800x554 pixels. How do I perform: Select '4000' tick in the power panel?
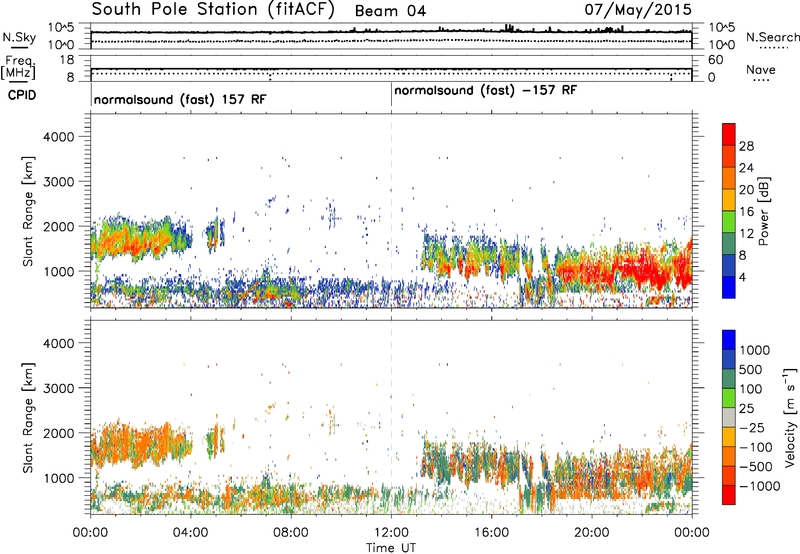pos(58,137)
